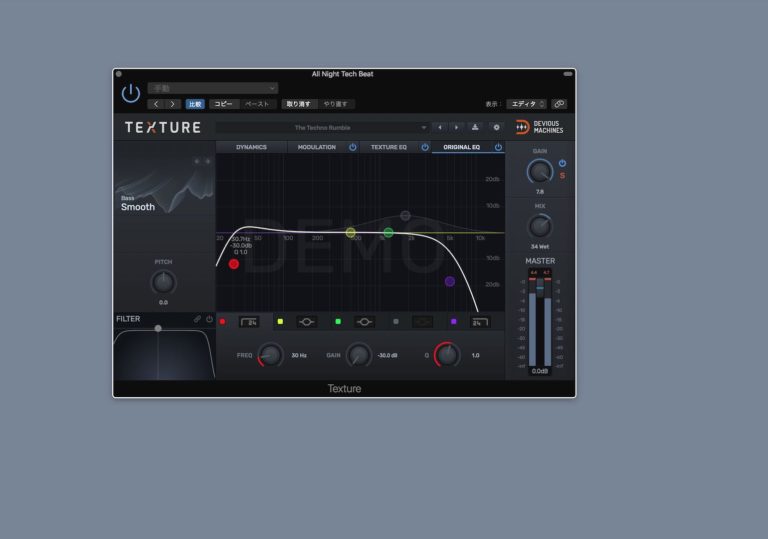Select the previous preset arrow
768x539 pixels.
(439, 127)
